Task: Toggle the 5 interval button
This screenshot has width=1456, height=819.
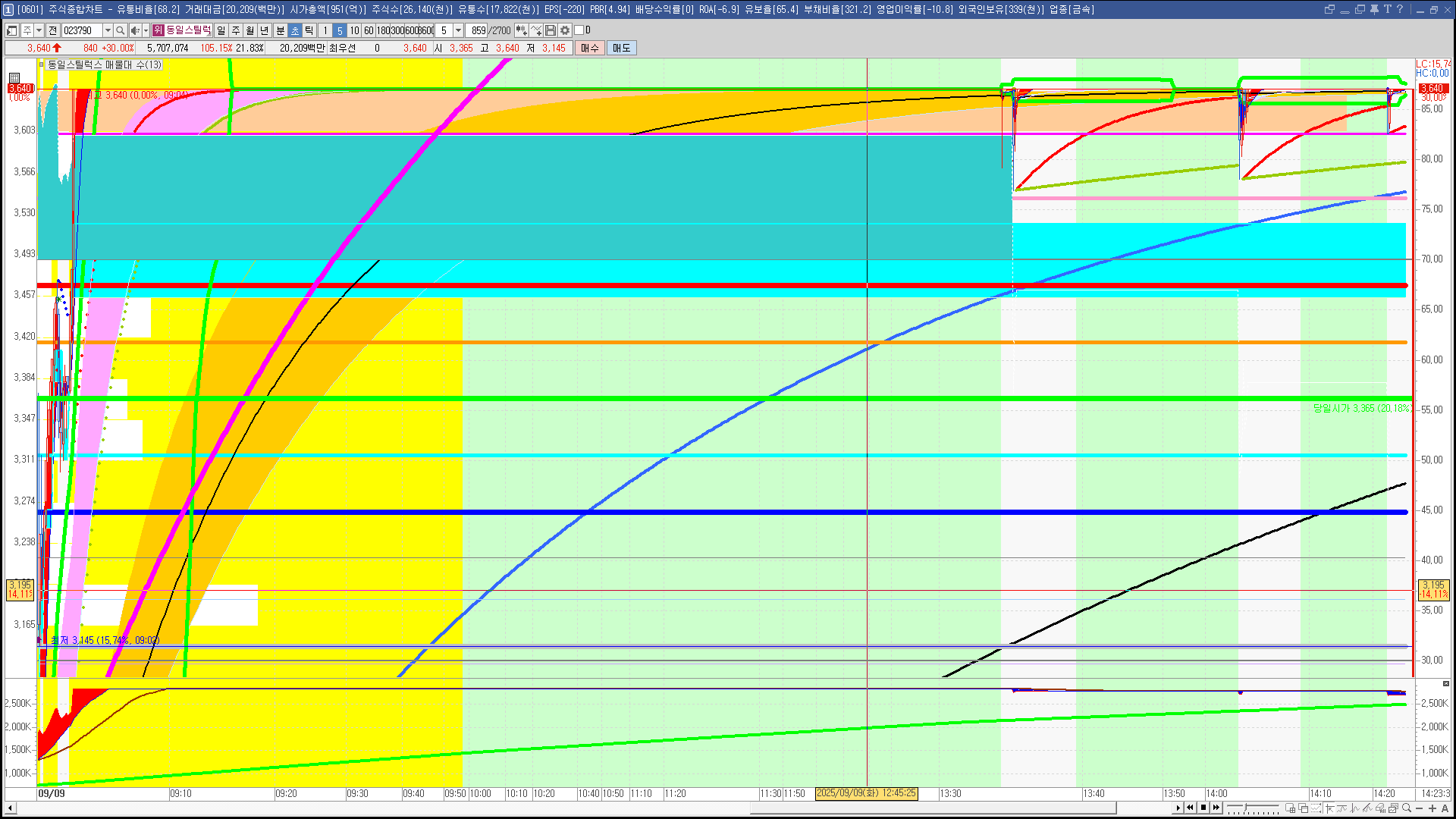Action: (340, 30)
